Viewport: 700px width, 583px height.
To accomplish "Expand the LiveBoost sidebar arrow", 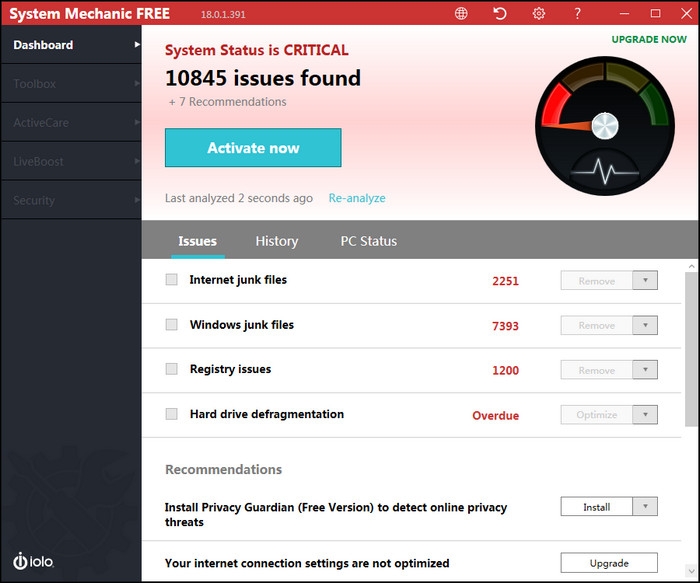I will click(x=137, y=161).
